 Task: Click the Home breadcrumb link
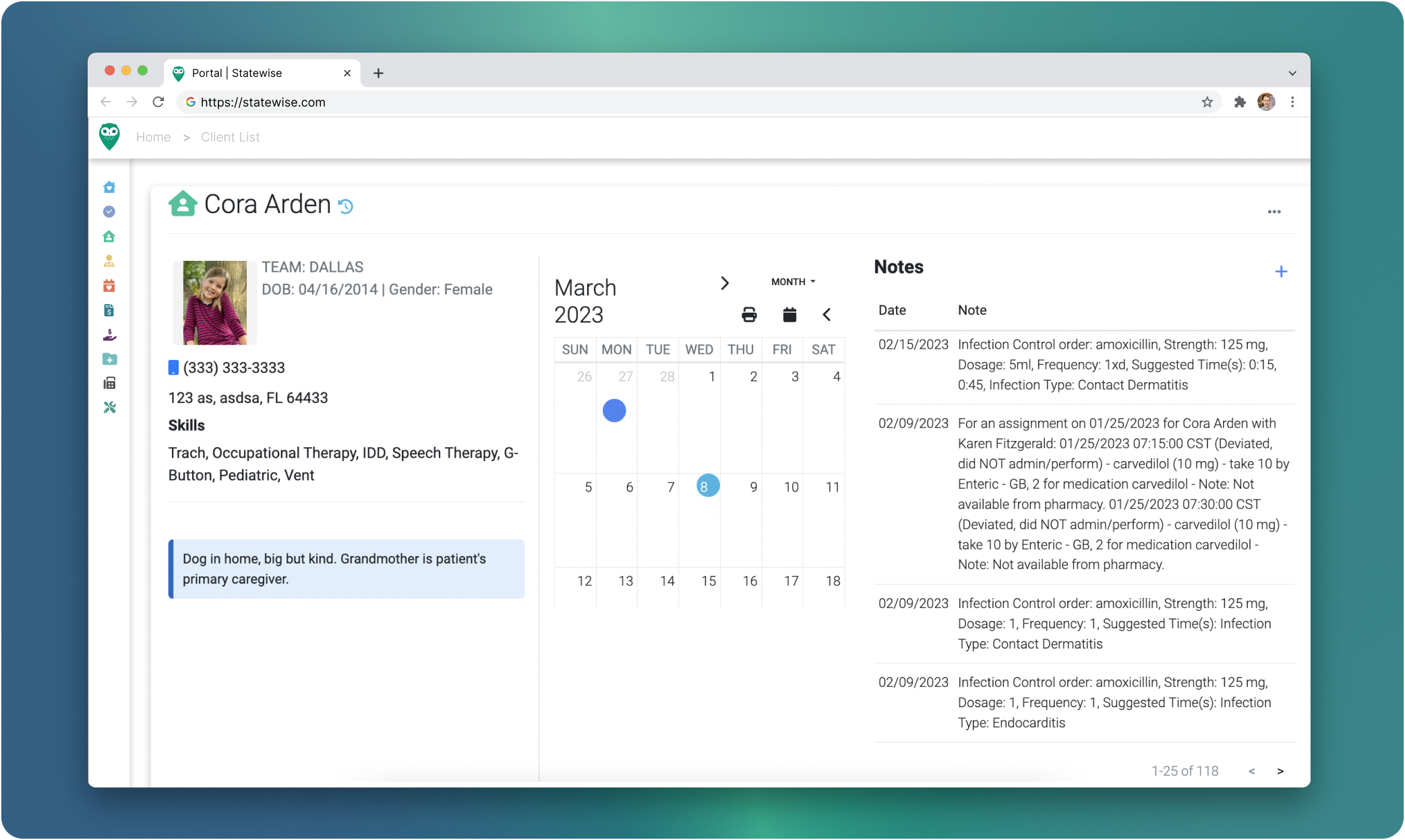click(x=153, y=137)
